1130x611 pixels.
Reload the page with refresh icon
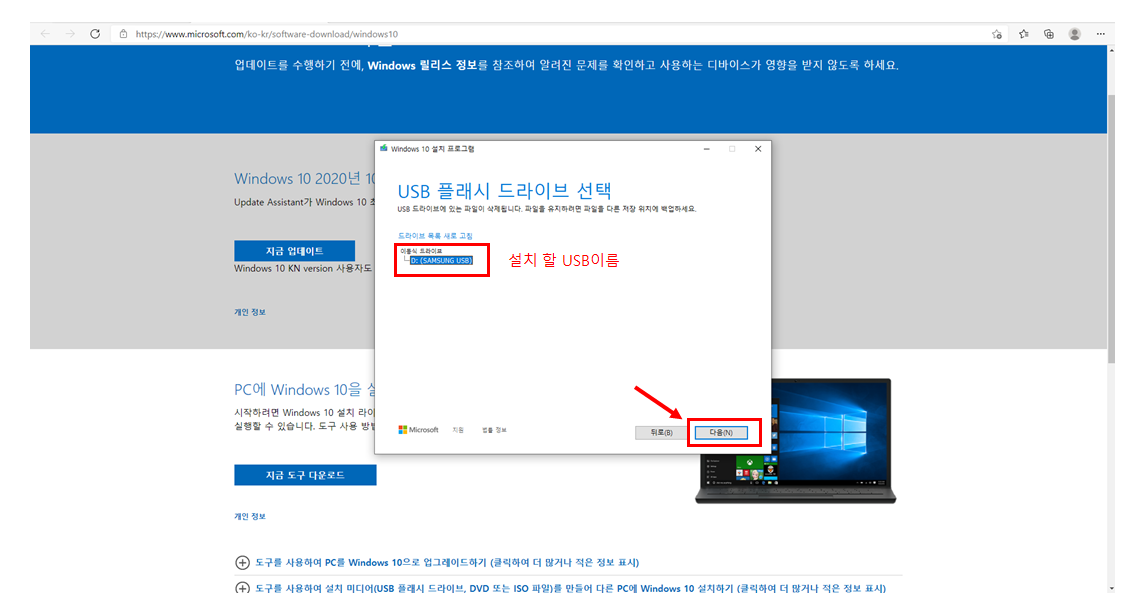pos(94,34)
